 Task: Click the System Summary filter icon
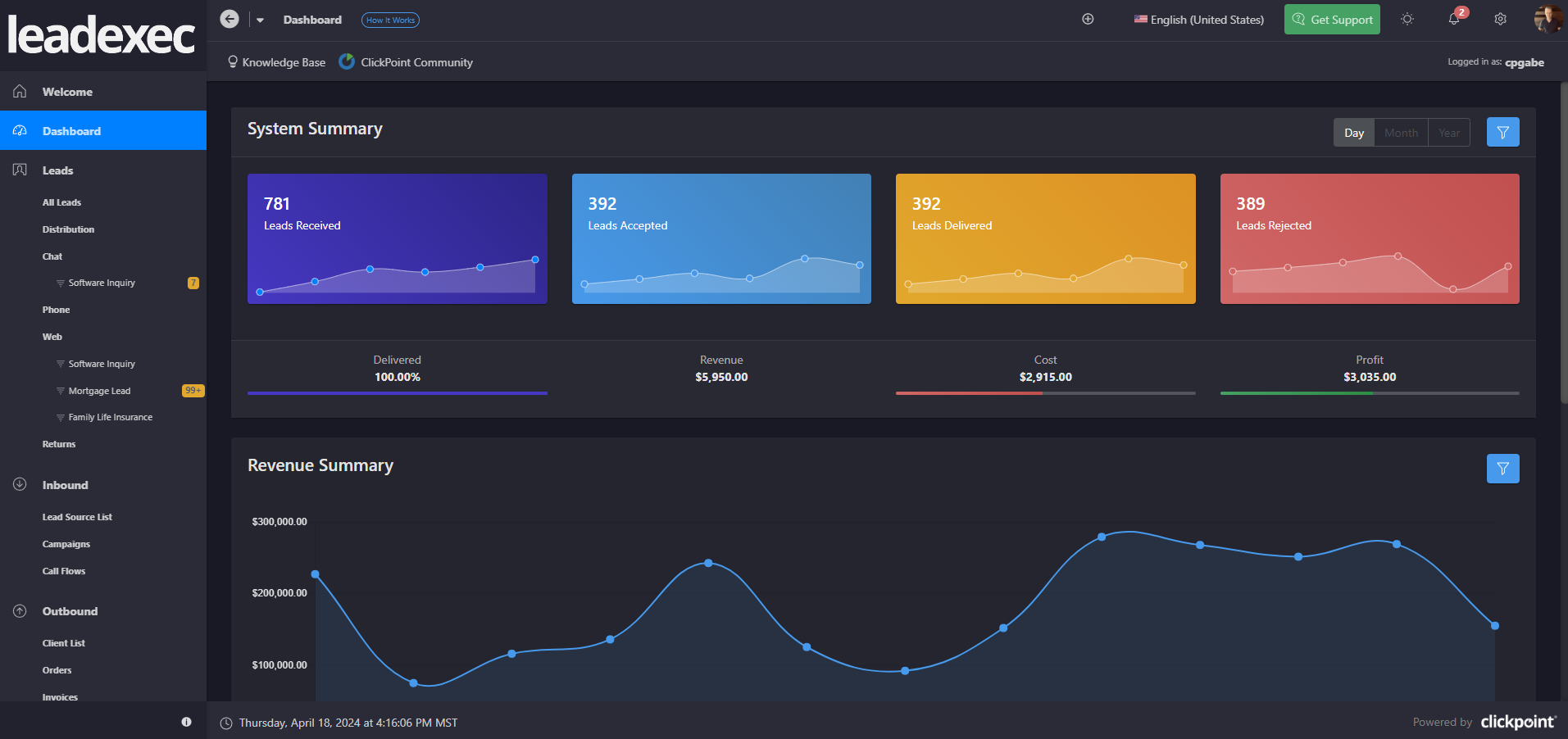pyautogui.click(x=1502, y=132)
